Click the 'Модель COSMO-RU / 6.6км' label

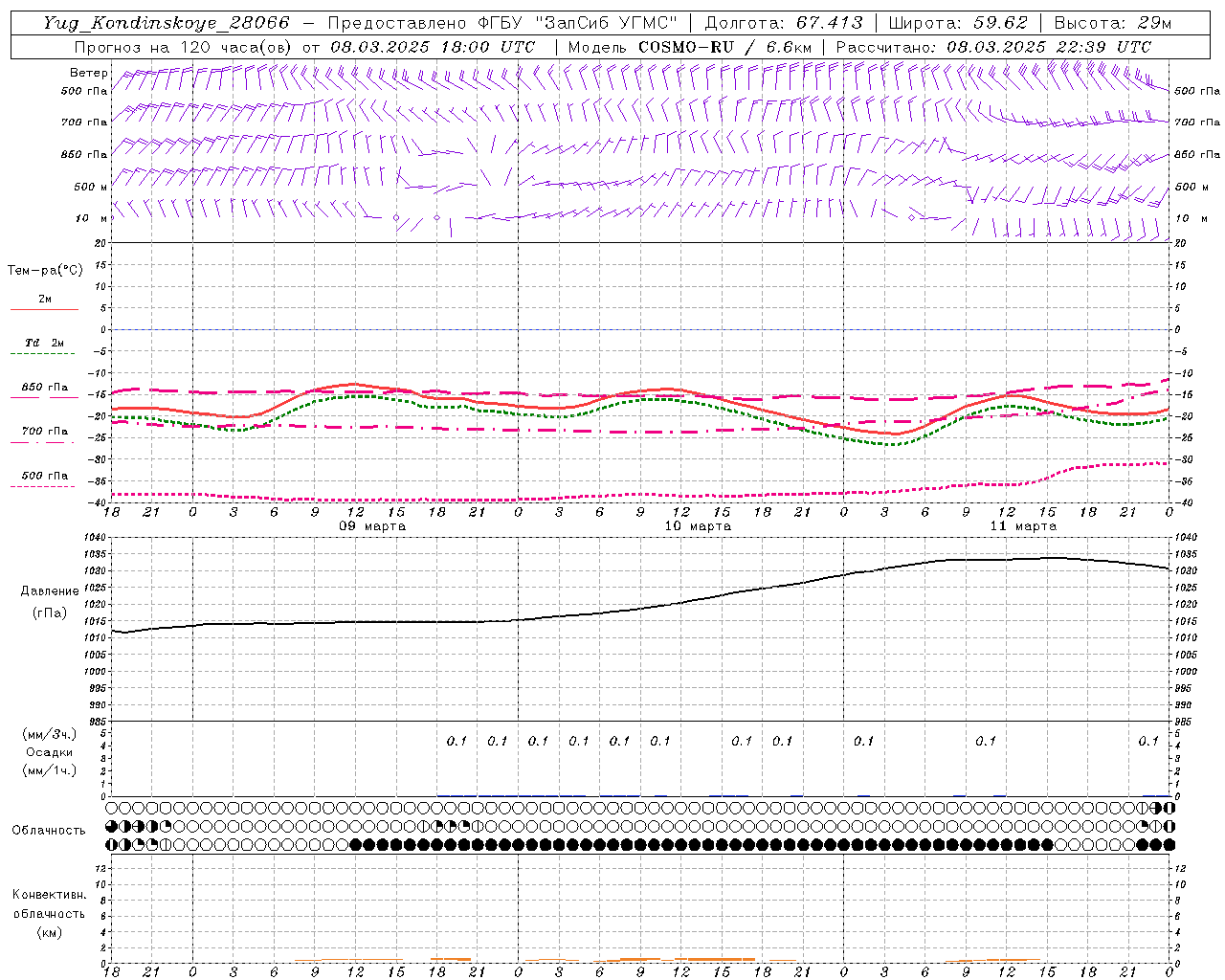point(690,47)
